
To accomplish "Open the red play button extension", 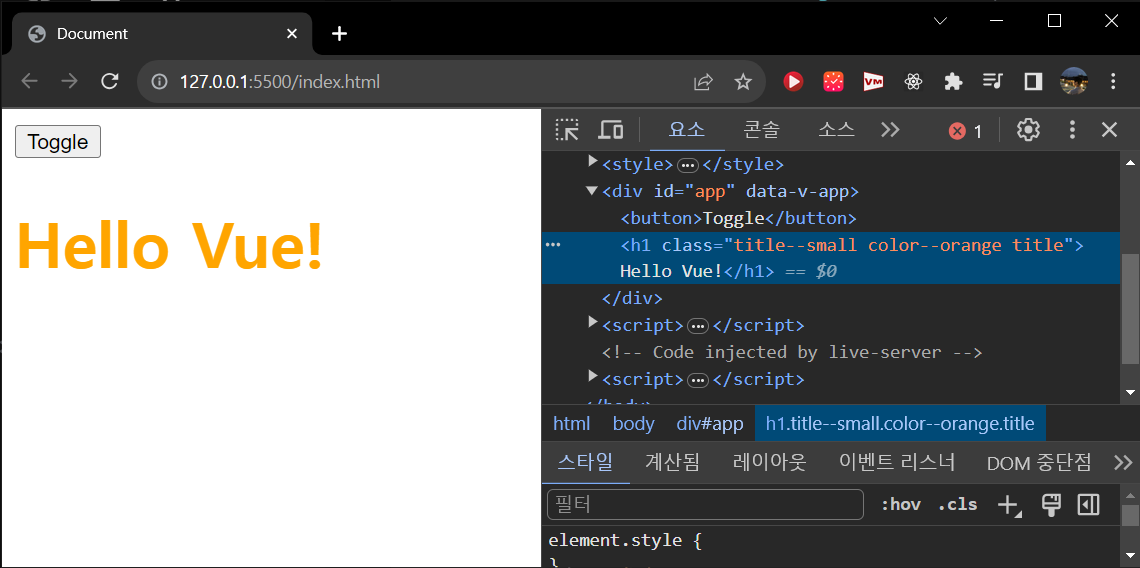I will pyautogui.click(x=793, y=81).
